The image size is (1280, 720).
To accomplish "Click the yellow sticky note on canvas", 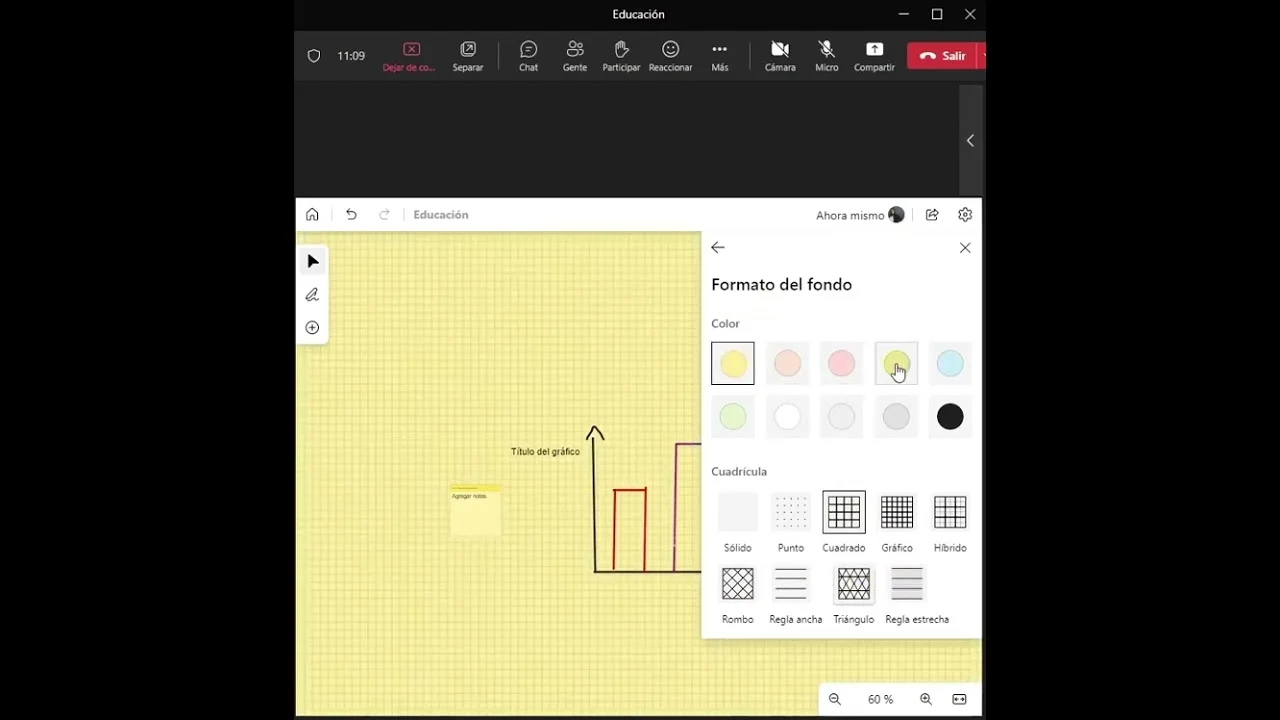I will 475,511.
